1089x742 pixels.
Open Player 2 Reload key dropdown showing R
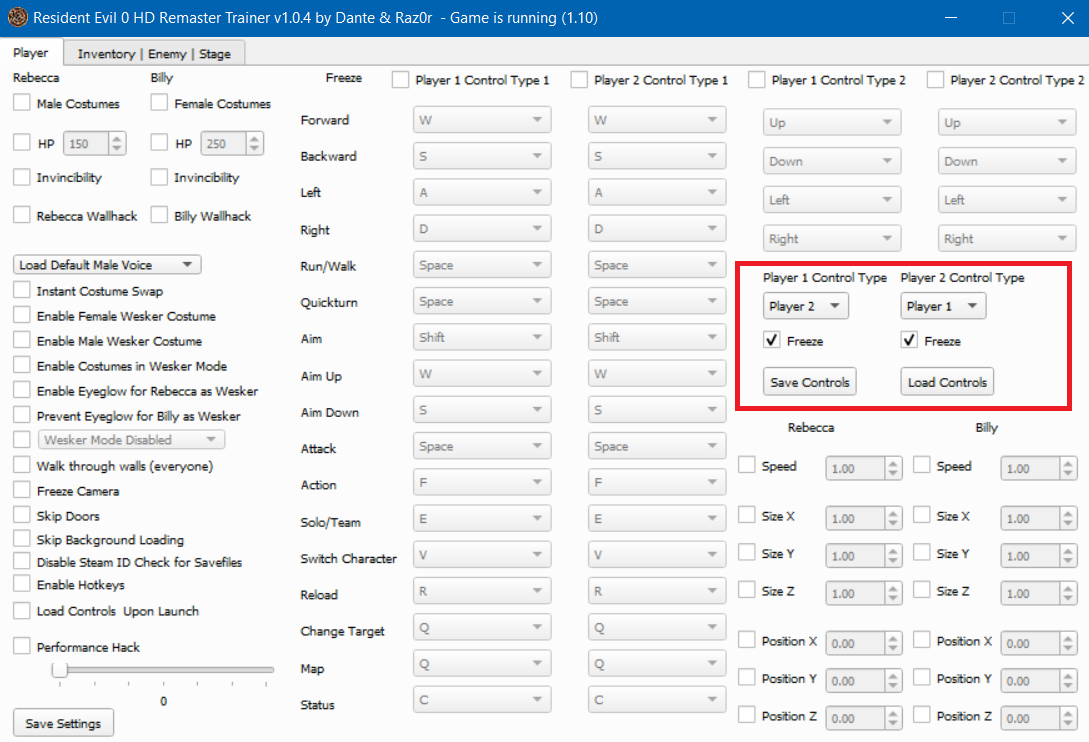point(657,591)
